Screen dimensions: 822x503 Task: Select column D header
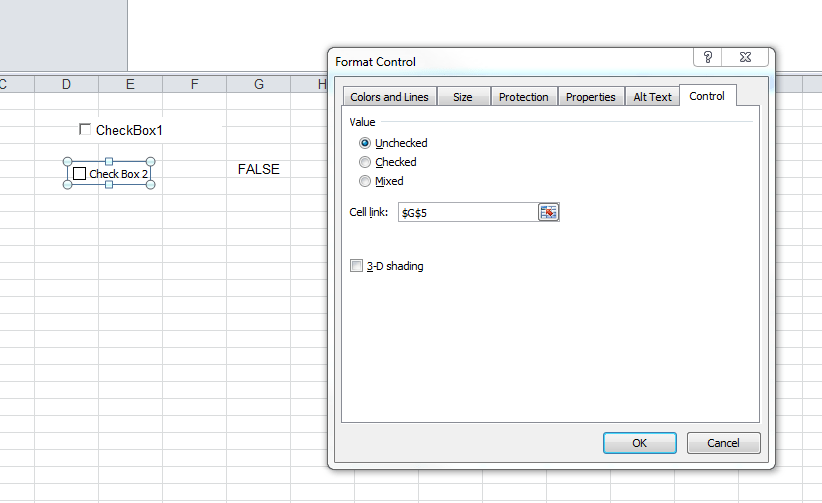[67, 84]
